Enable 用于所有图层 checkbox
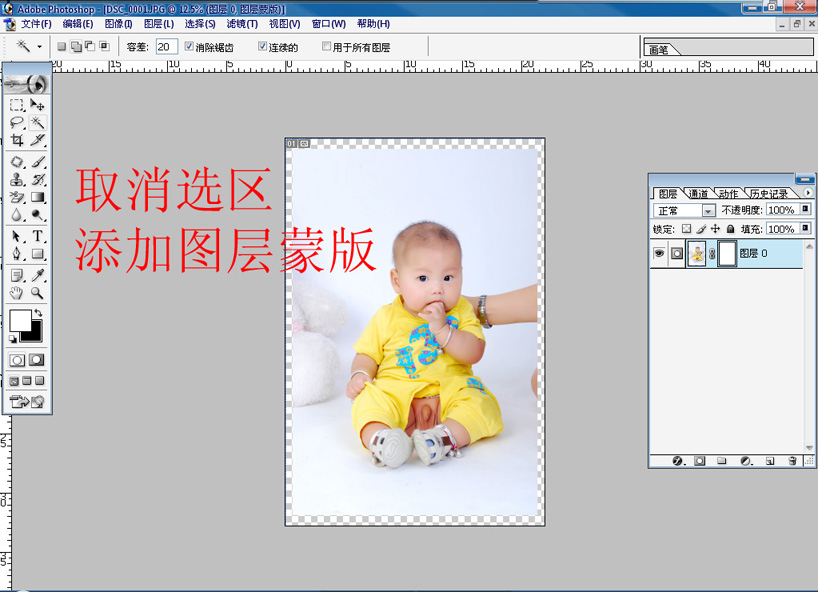The height and width of the screenshot is (592, 818). pos(327,46)
